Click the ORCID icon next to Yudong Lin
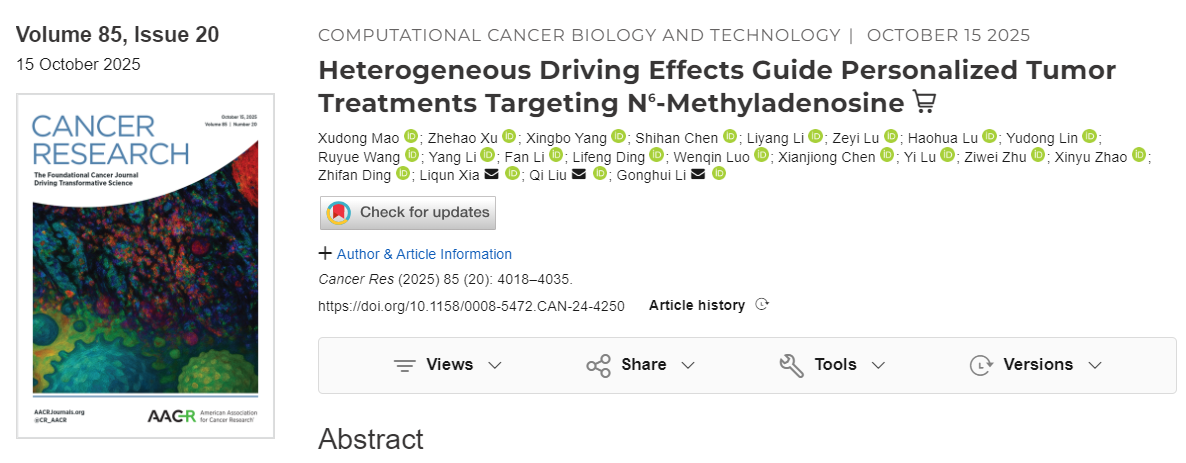Image resolution: width=1186 pixels, height=463 pixels. click(x=1089, y=137)
